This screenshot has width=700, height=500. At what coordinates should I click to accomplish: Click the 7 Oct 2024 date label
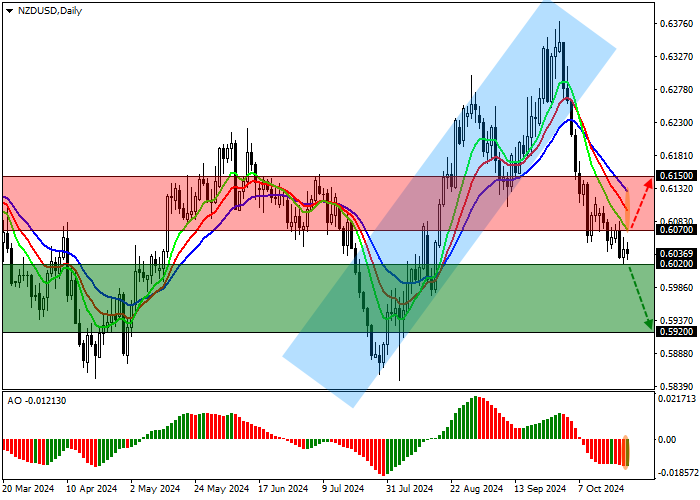[x=601, y=489]
